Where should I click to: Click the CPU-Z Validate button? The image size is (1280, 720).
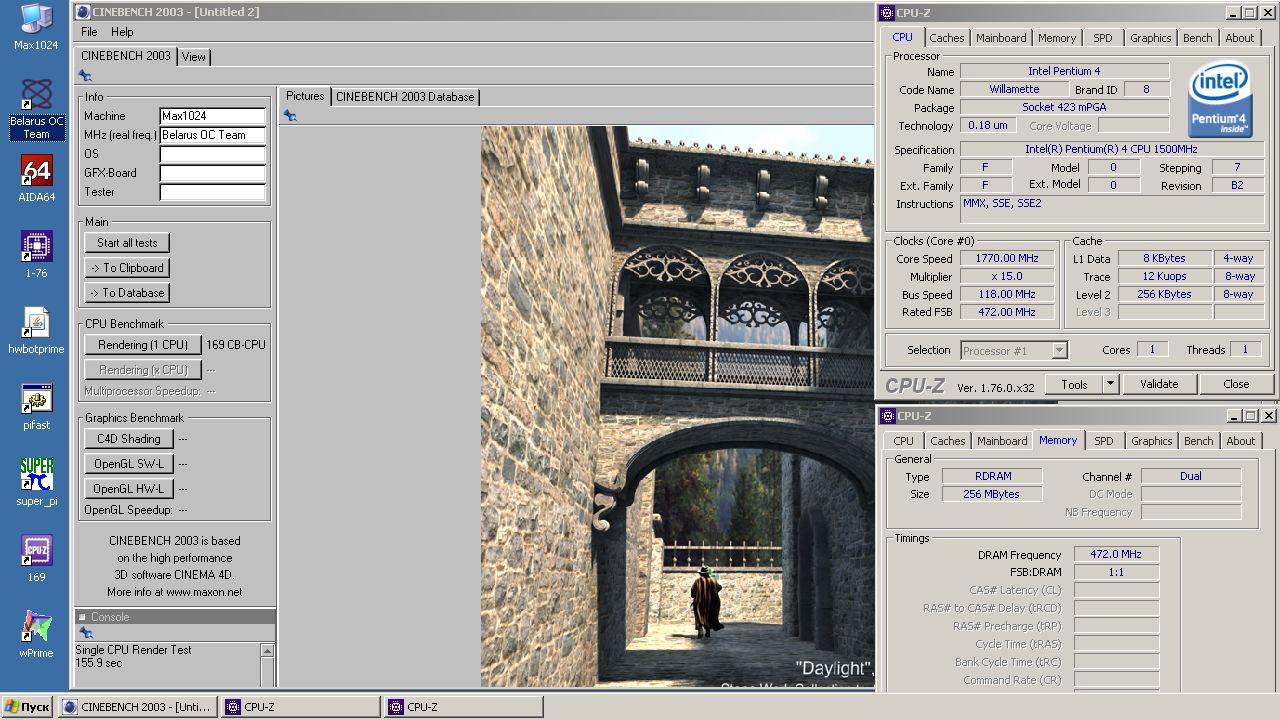[1159, 384]
